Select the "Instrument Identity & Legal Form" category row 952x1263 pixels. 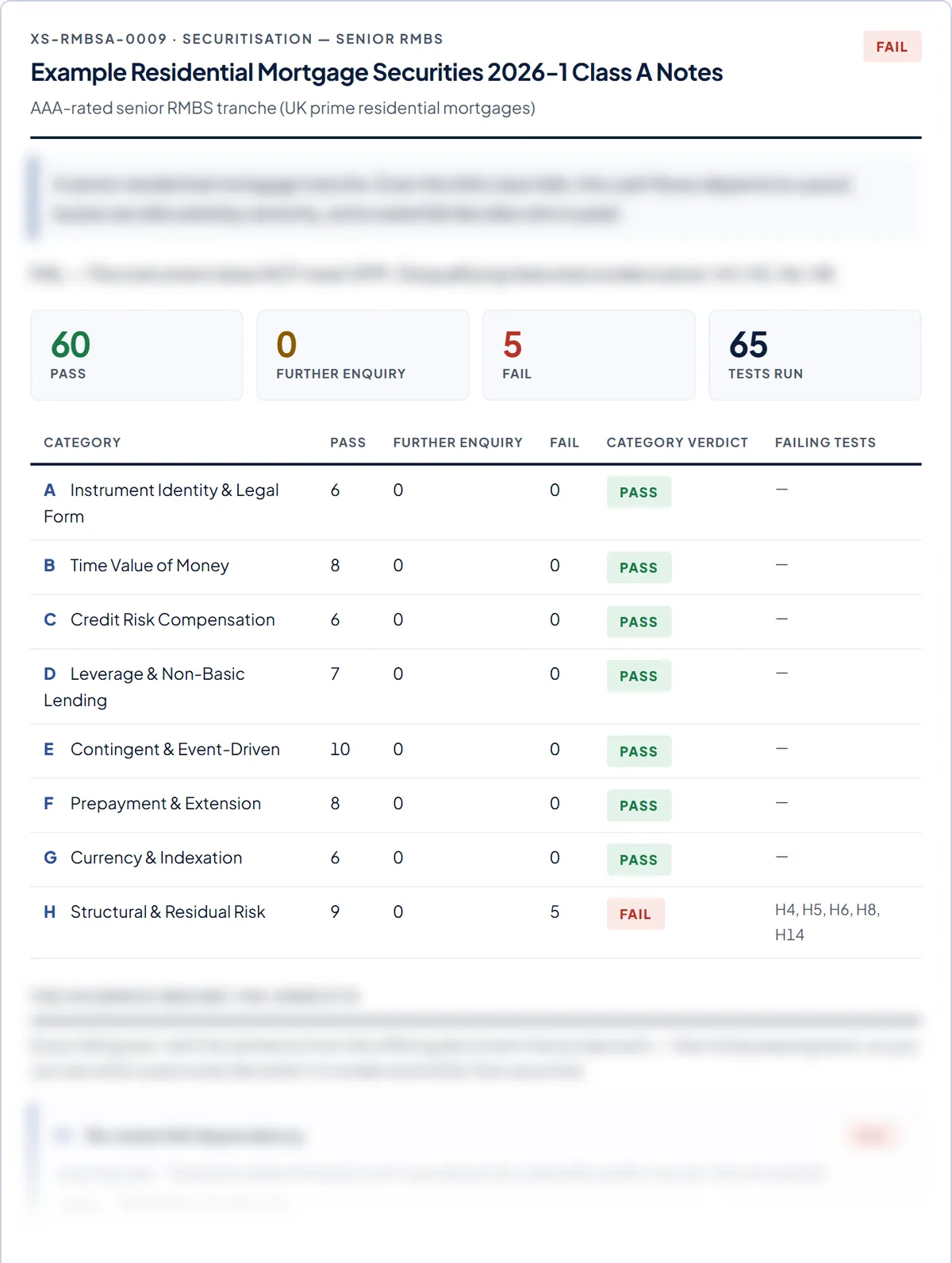[476, 503]
